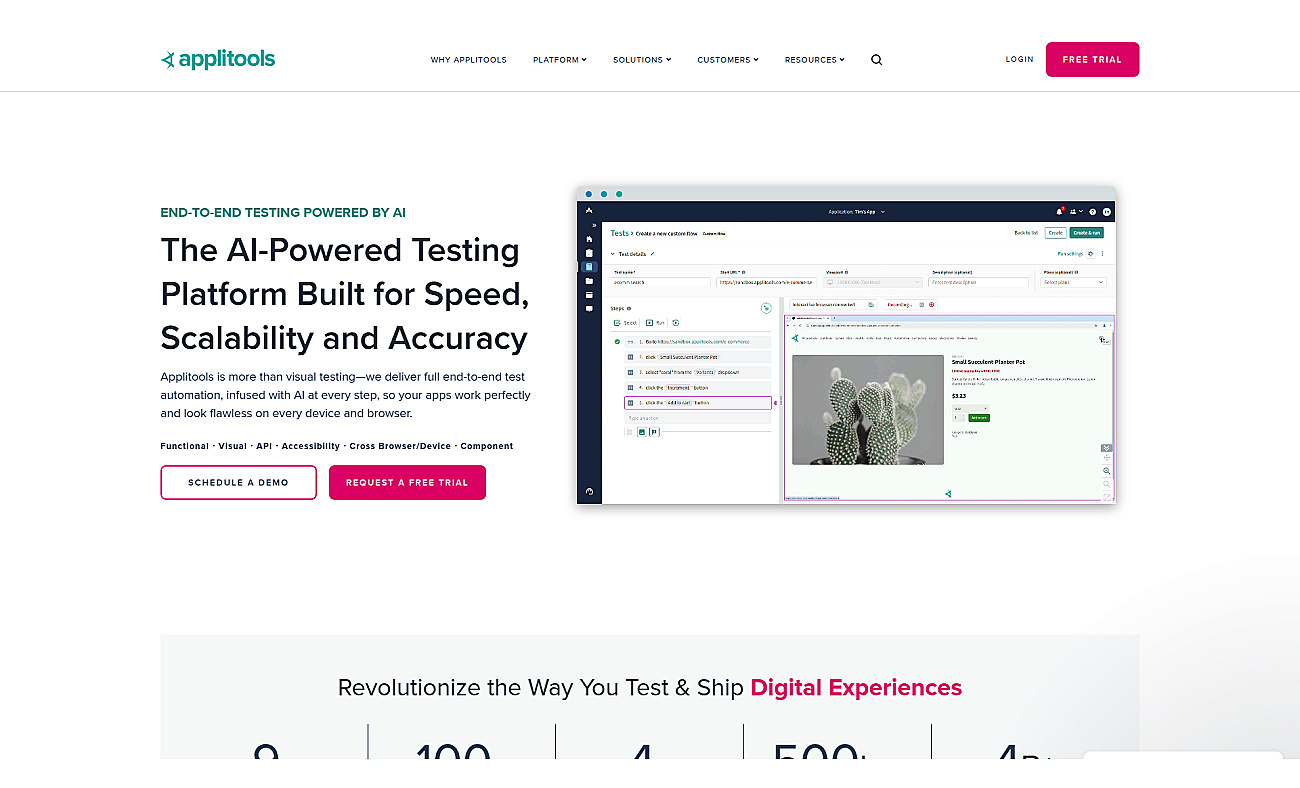Screen dimensions: 1300x788
Task: Open the Select plans dropdown in screenshot
Action: point(1073,282)
